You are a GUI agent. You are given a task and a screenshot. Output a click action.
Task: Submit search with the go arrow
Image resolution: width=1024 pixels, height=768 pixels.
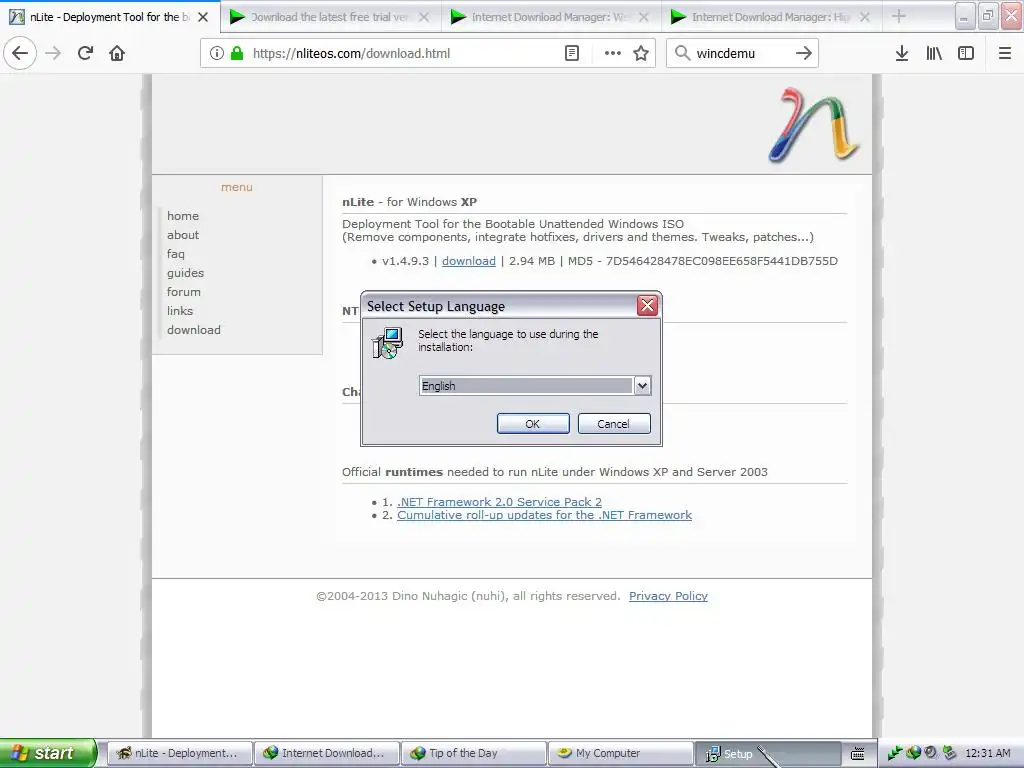pyautogui.click(x=804, y=53)
